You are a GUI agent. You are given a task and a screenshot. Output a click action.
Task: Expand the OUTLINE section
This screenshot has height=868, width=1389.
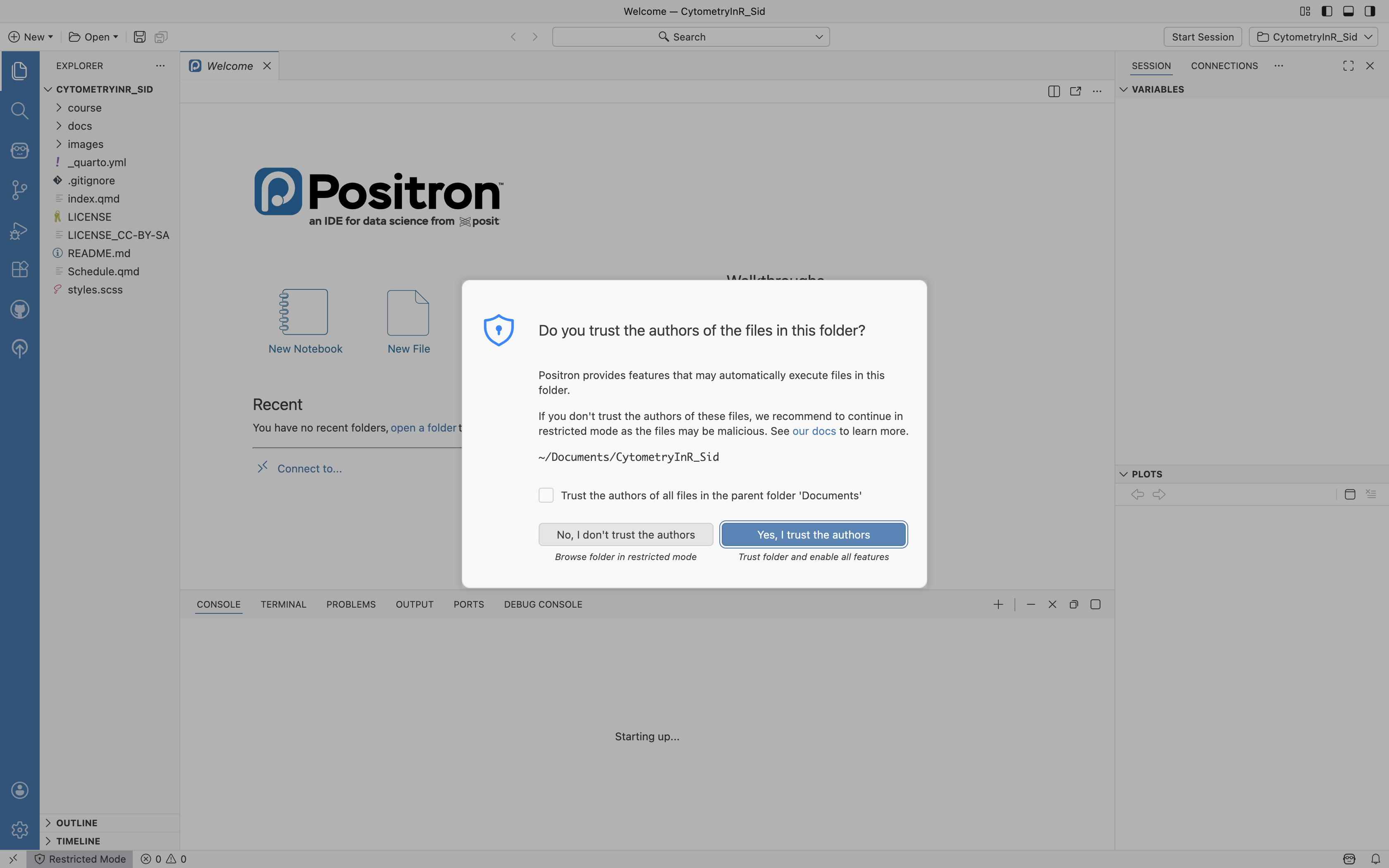click(76, 823)
